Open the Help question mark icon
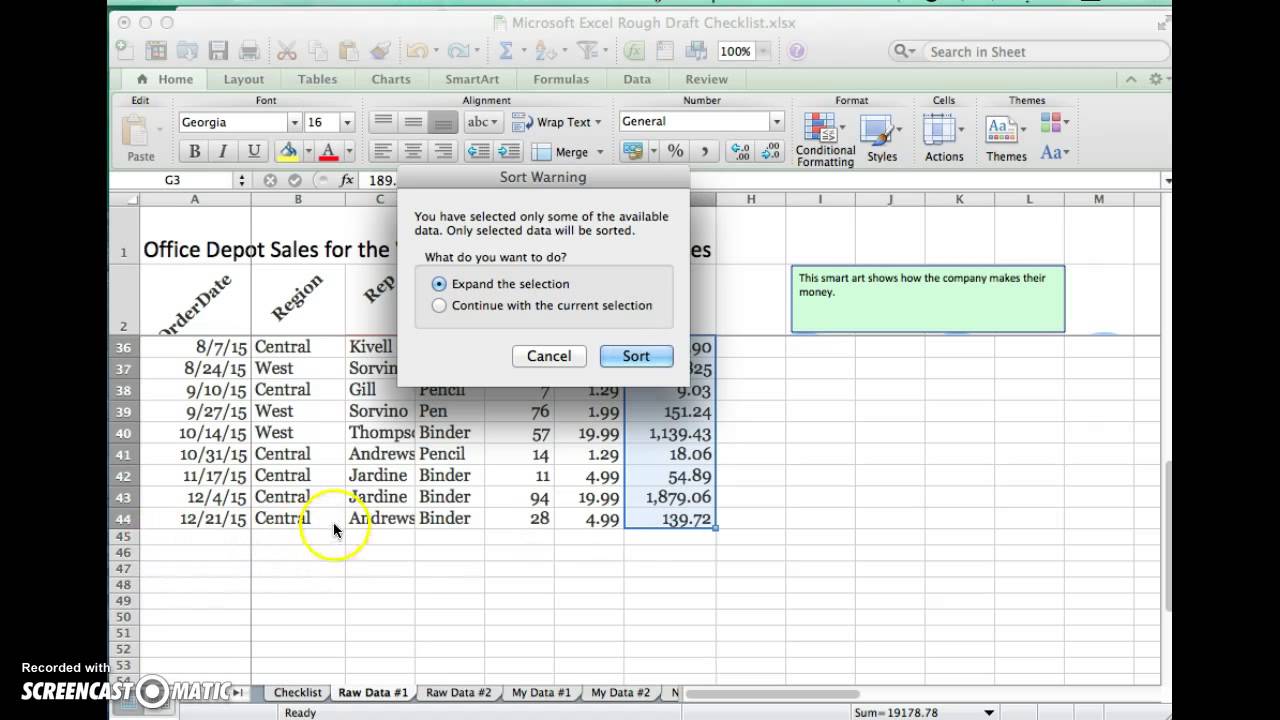The height and width of the screenshot is (720, 1280). (797, 51)
